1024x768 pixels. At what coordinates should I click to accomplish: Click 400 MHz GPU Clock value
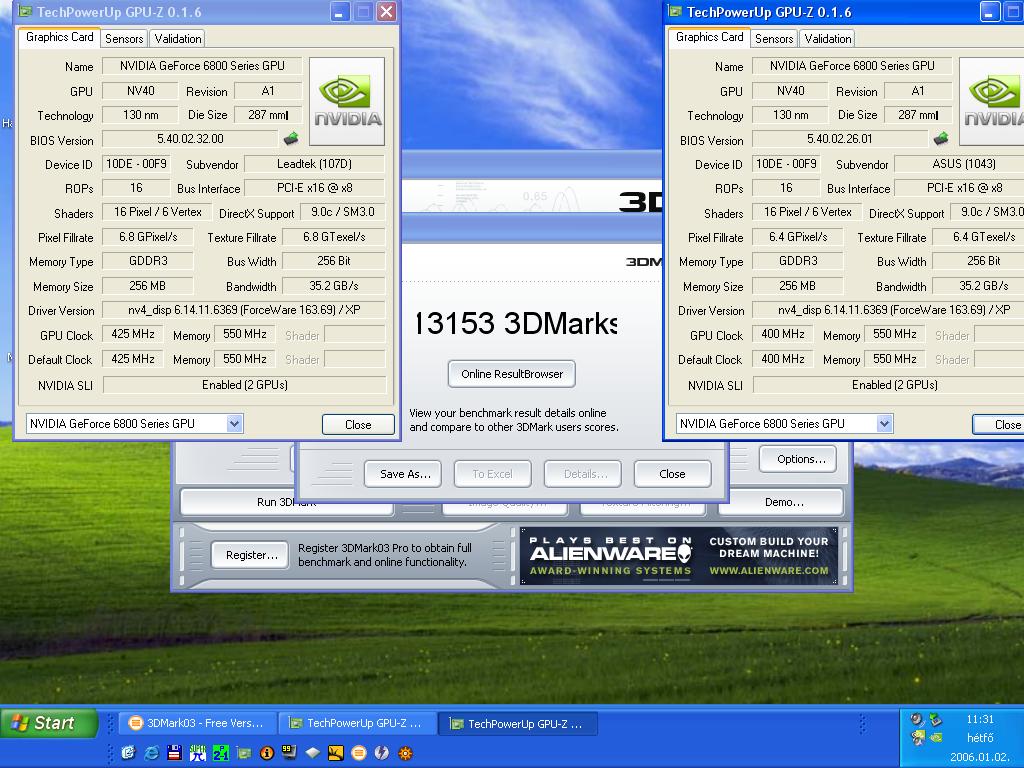pos(782,334)
